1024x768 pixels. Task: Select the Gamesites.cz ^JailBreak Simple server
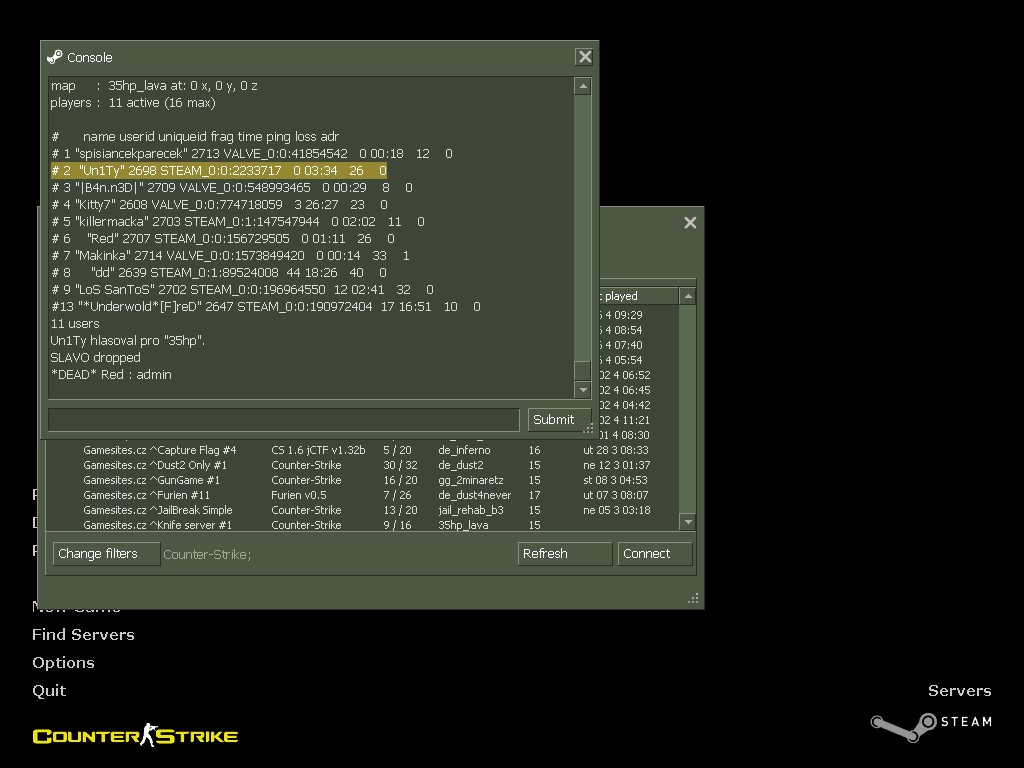click(x=360, y=510)
